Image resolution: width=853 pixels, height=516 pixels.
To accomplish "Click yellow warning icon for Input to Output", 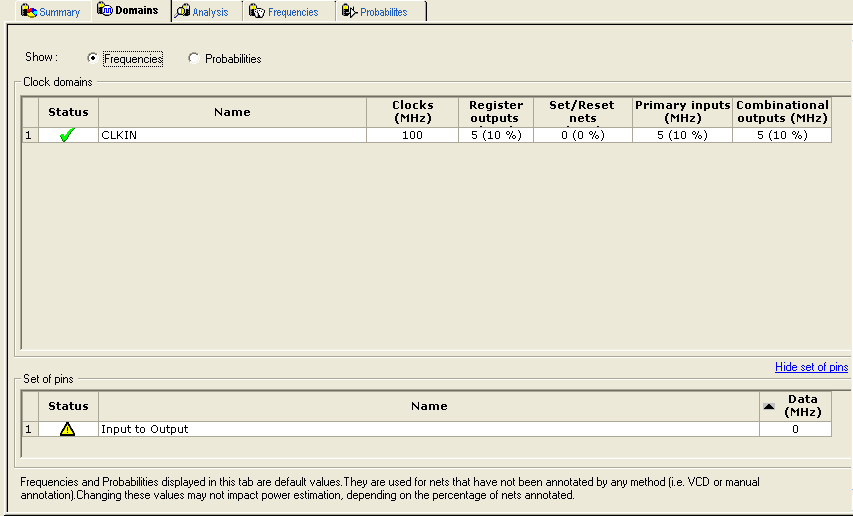I will pyautogui.click(x=68, y=429).
